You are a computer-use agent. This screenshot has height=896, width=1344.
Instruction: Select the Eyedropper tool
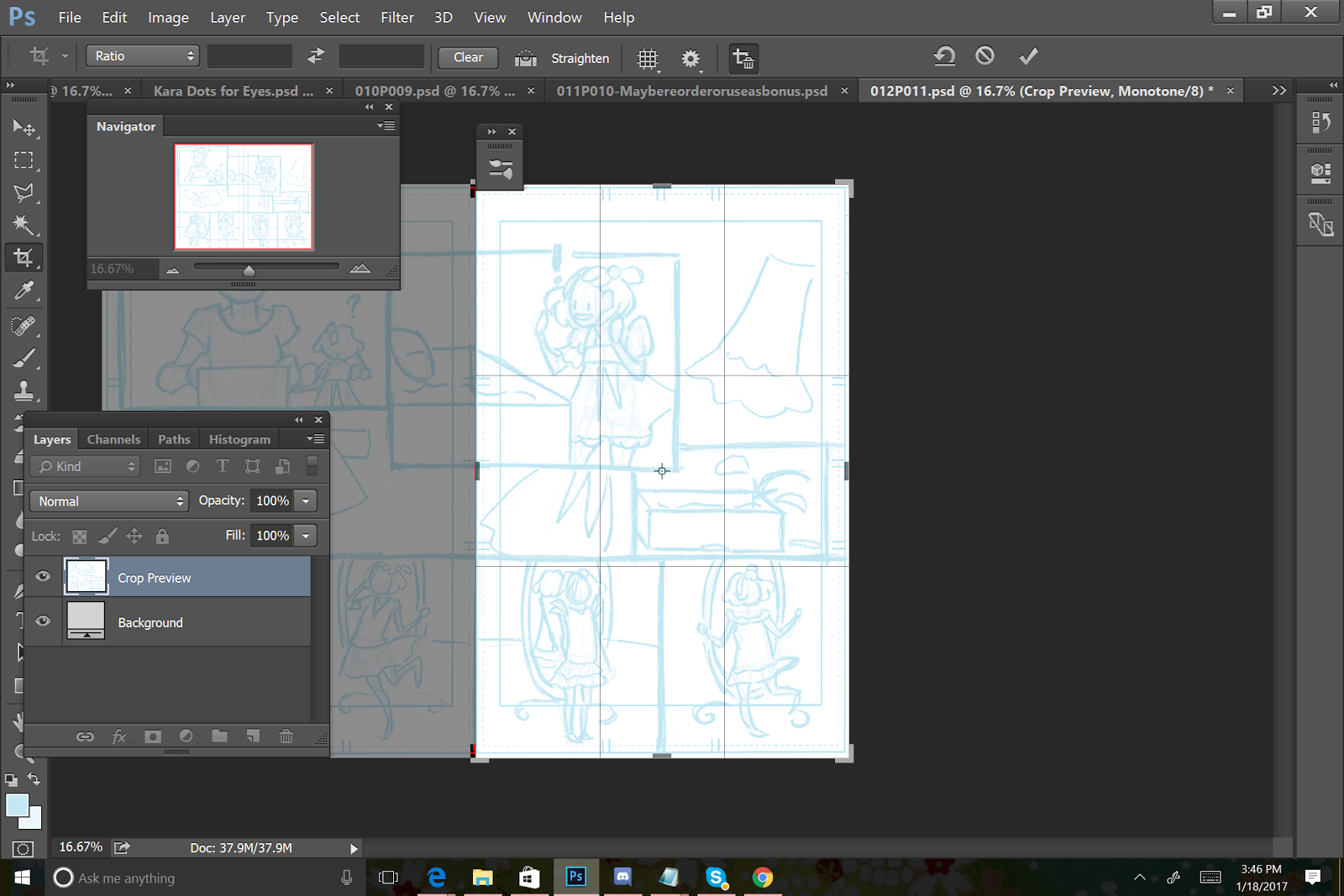click(24, 291)
